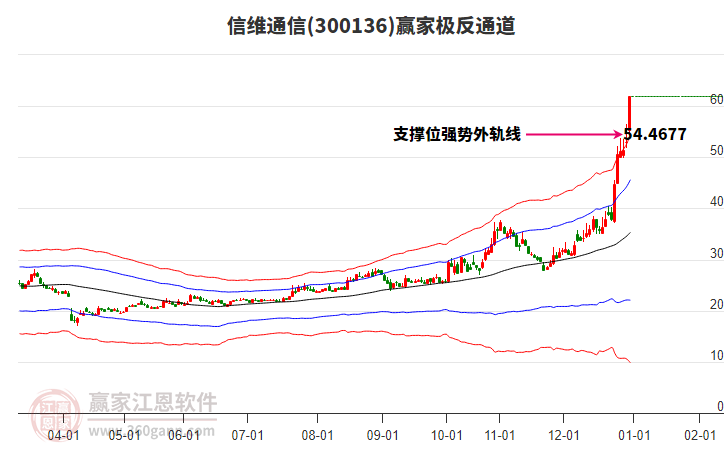Click the y-axis label 50
This screenshot has height=450, width=726.
coord(717,150)
